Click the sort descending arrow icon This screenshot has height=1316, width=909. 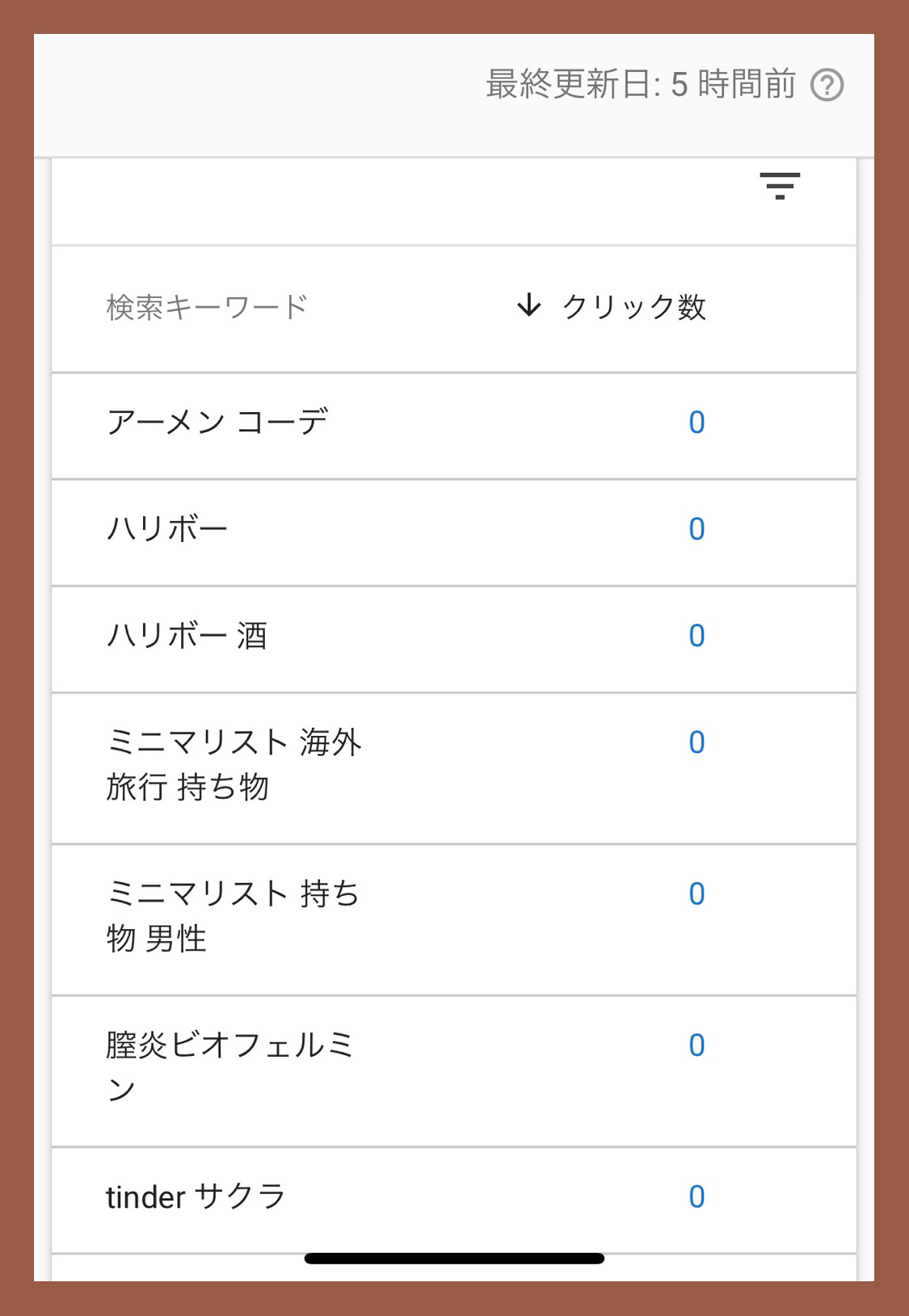pos(529,305)
